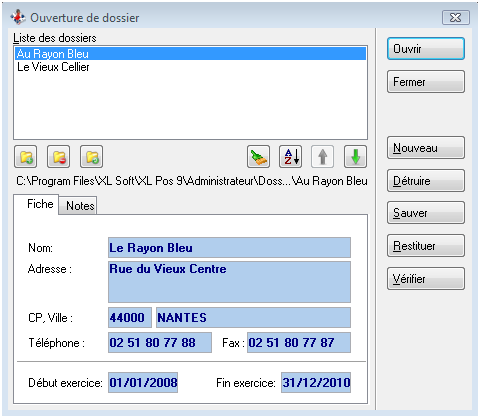Click the Fin exercice field 31/12/2010
The height and width of the screenshot is (418, 480).
pos(316,382)
